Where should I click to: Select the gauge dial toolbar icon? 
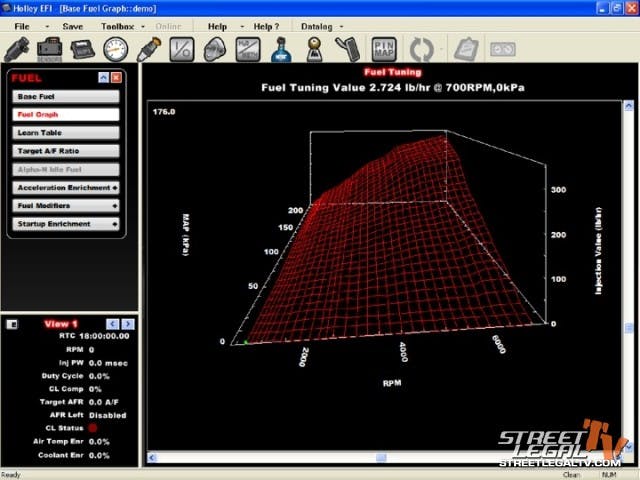pyautogui.click(x=115, y=48)
